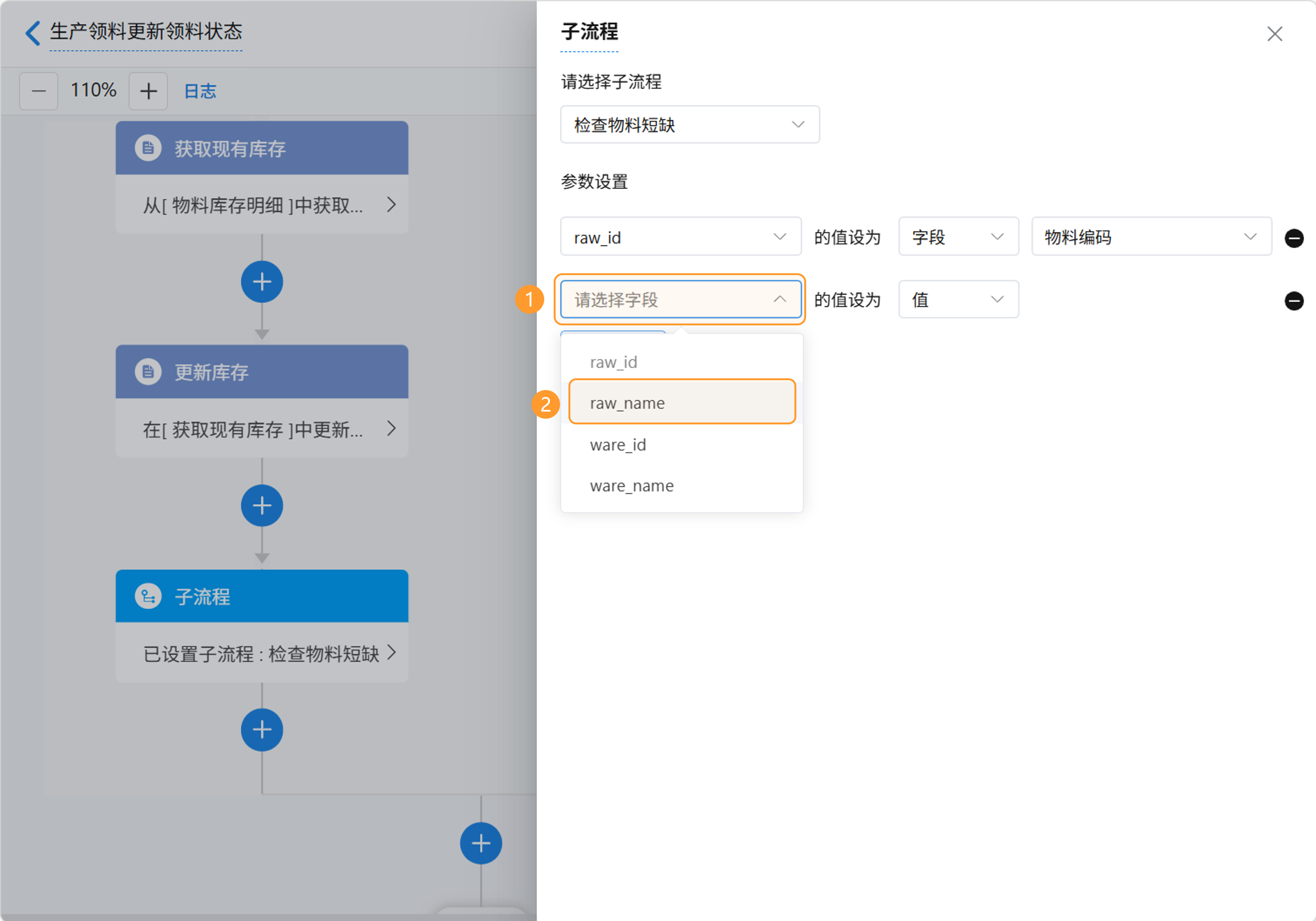Open the 字段 value type dropdown
The width and height of the screenshot is (1316, 921).
(958, 237)
